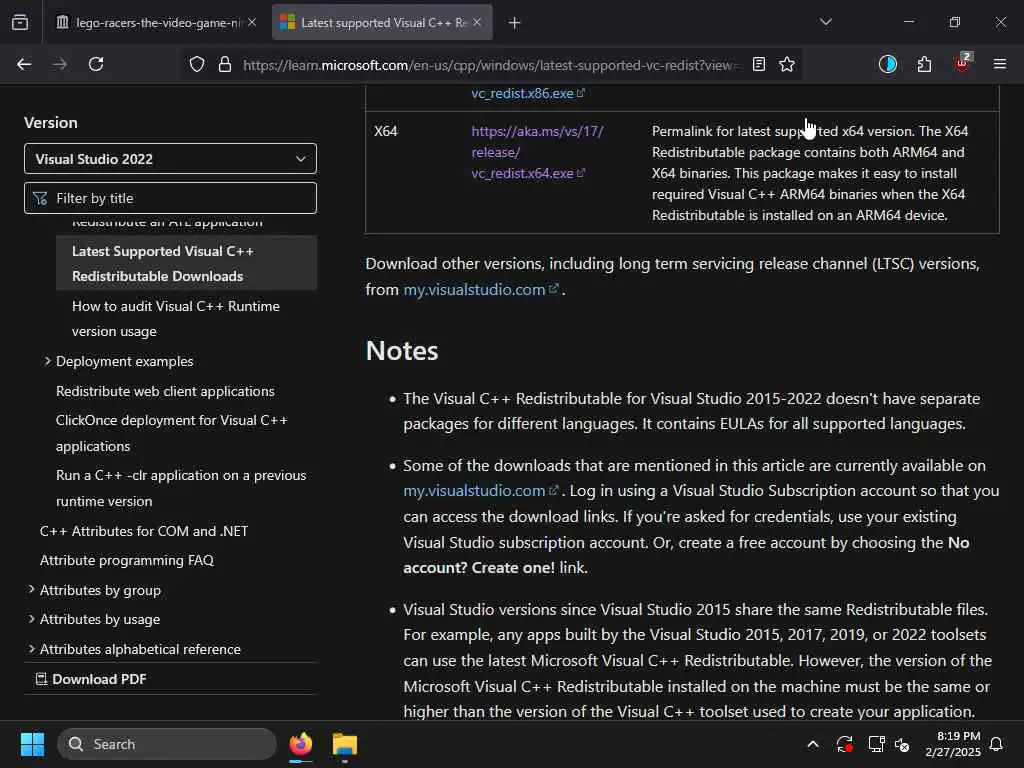Viewport: 1024px width, 768px height.
Task: Open the notifications bell icon
Action: 996,744
